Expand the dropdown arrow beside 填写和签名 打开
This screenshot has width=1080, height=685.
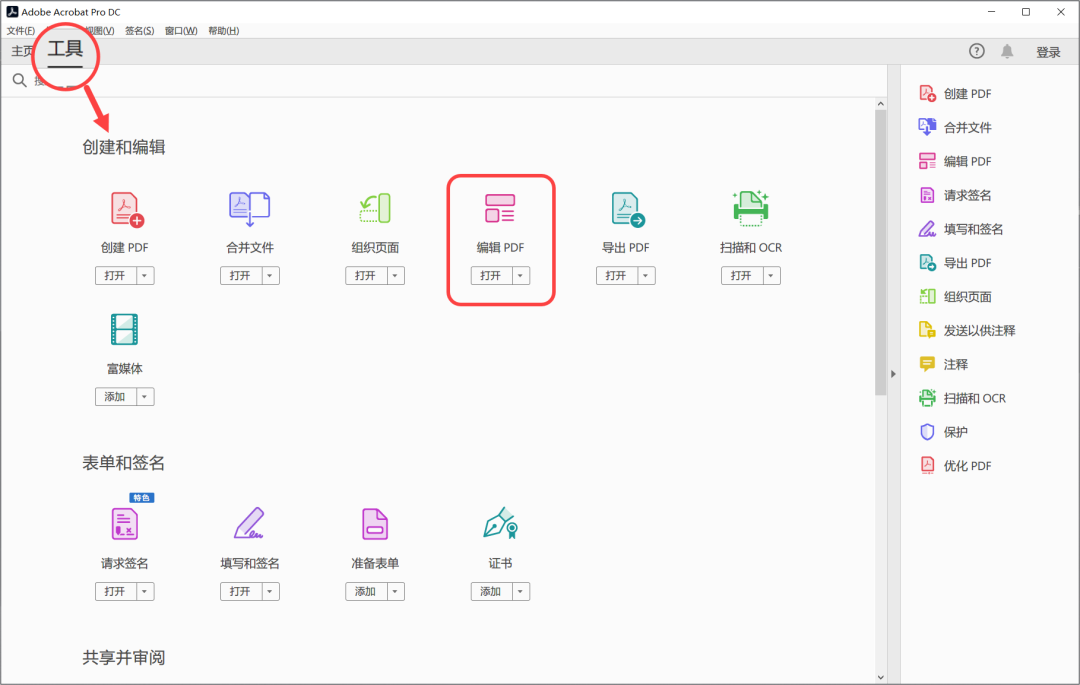click(270, 591)
